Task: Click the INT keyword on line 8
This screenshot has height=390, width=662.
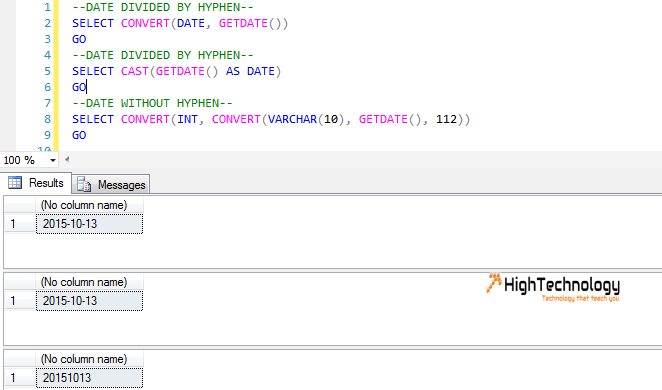Action: click(187, 119)
